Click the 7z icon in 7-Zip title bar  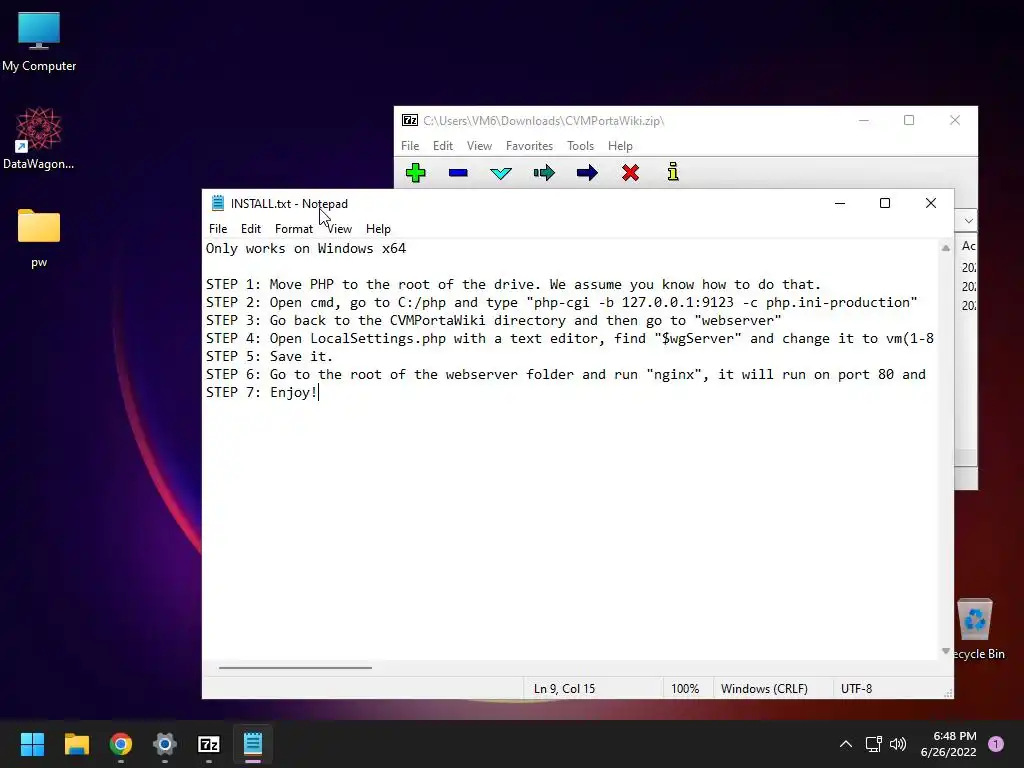point(409,120)
